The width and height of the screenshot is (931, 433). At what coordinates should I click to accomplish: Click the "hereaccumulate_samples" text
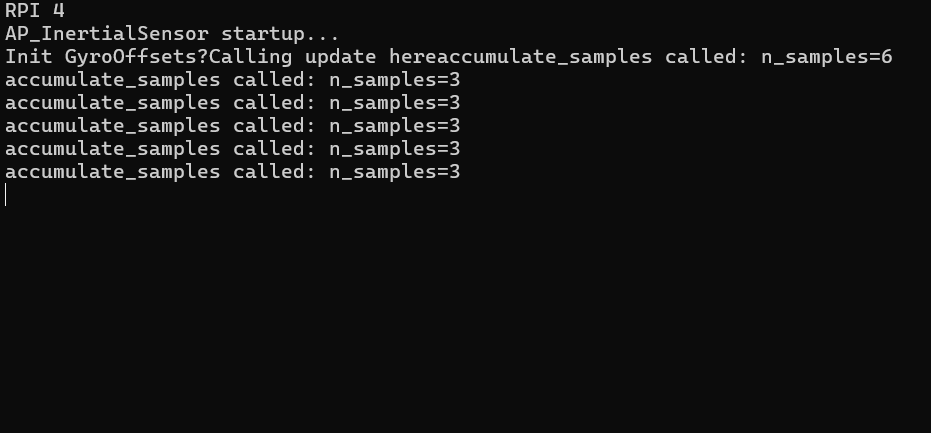520,57
